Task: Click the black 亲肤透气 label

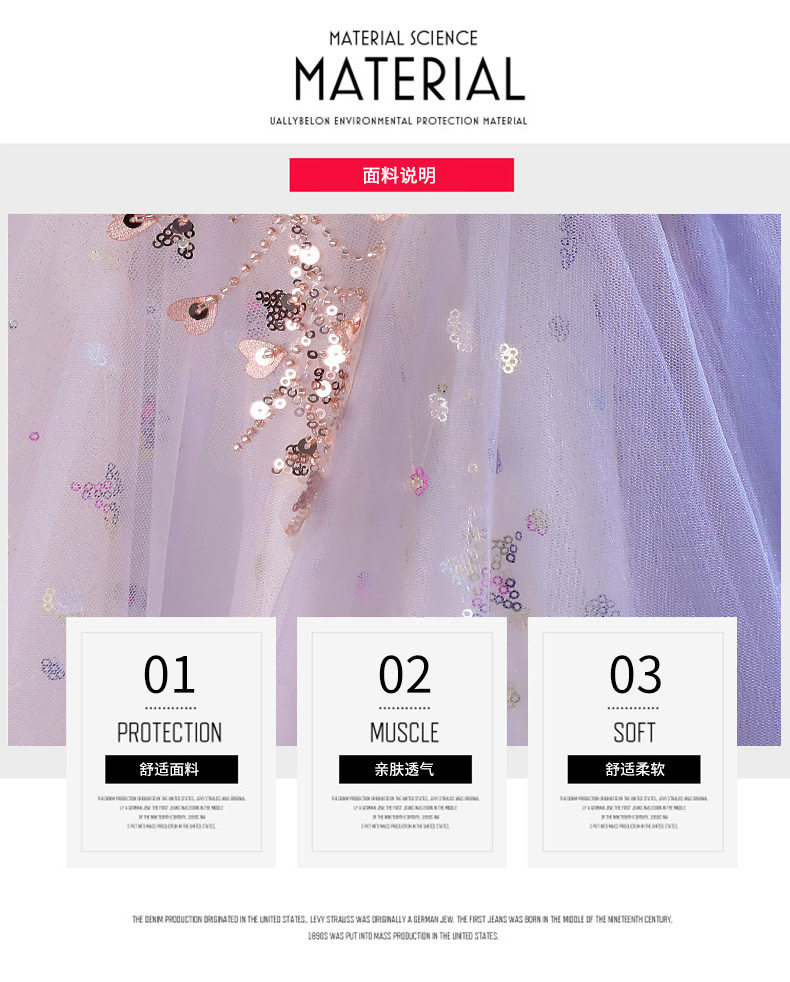Action: [x=405, y=769]
